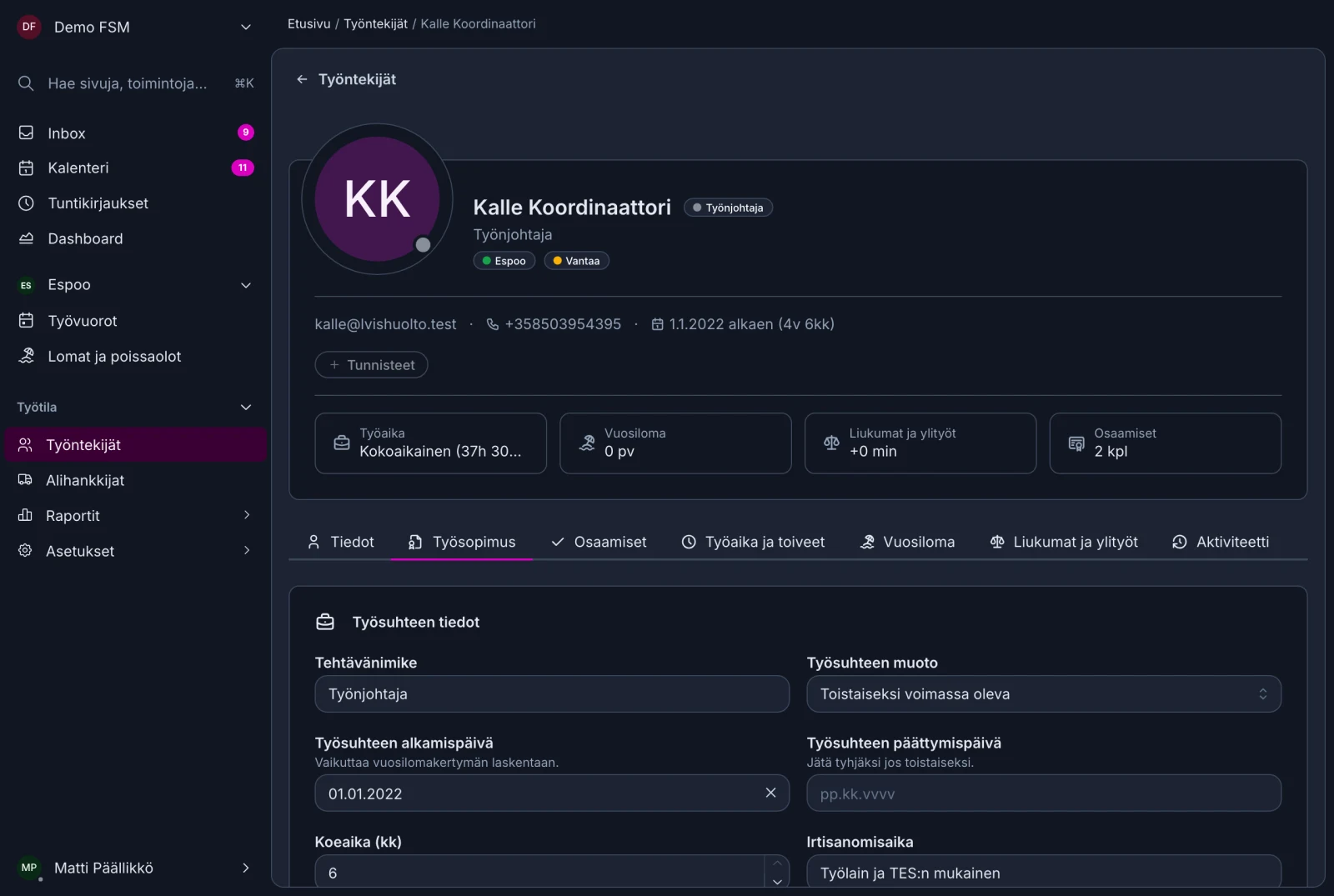Expand the Espoo location chevron
1334x896 pixels.
[x=246, y=285]
